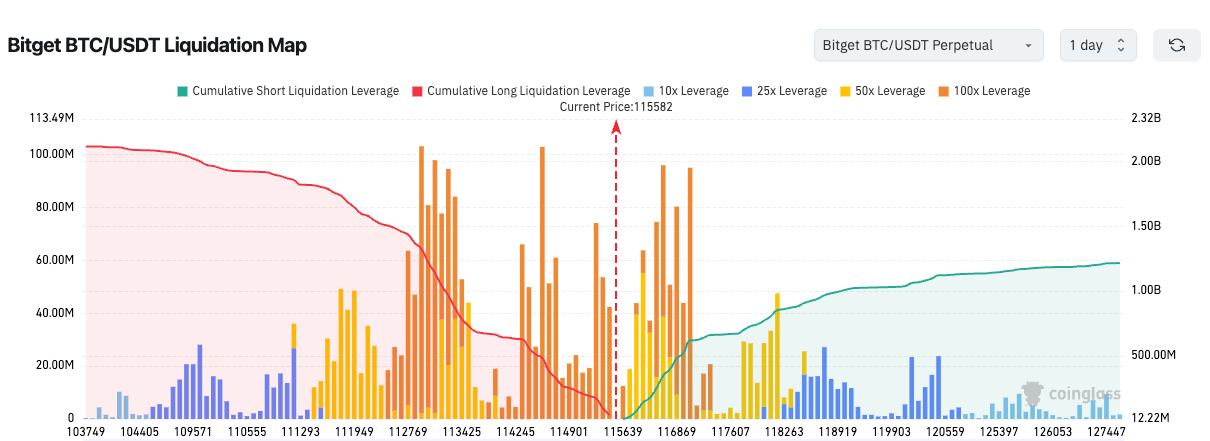Toggle Cumulative Short Liquidation Leverage legend
Screen dimensions: 1210x441
(x=287, y=91)
